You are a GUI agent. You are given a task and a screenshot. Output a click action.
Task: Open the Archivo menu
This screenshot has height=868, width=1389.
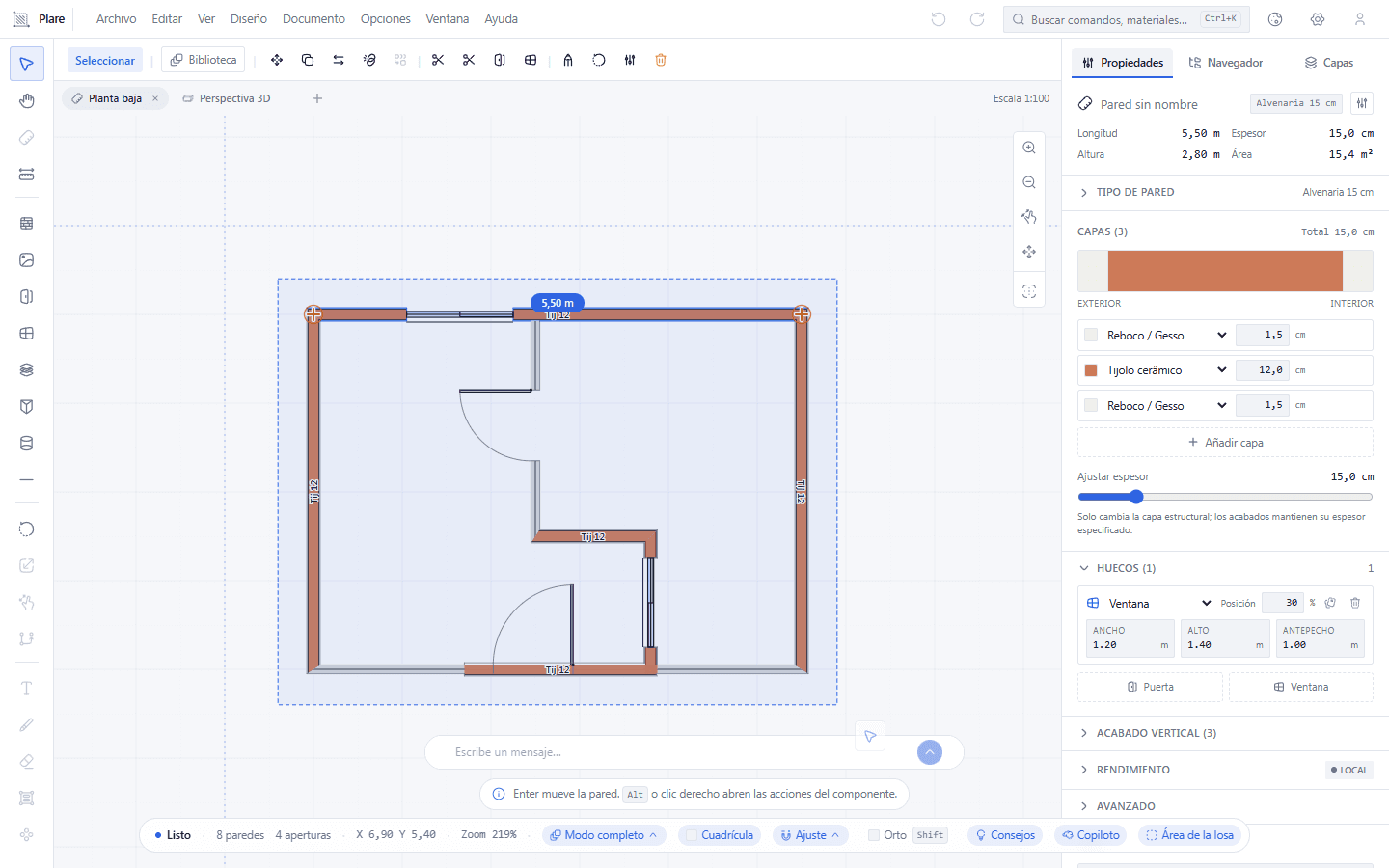coord(116,19)
